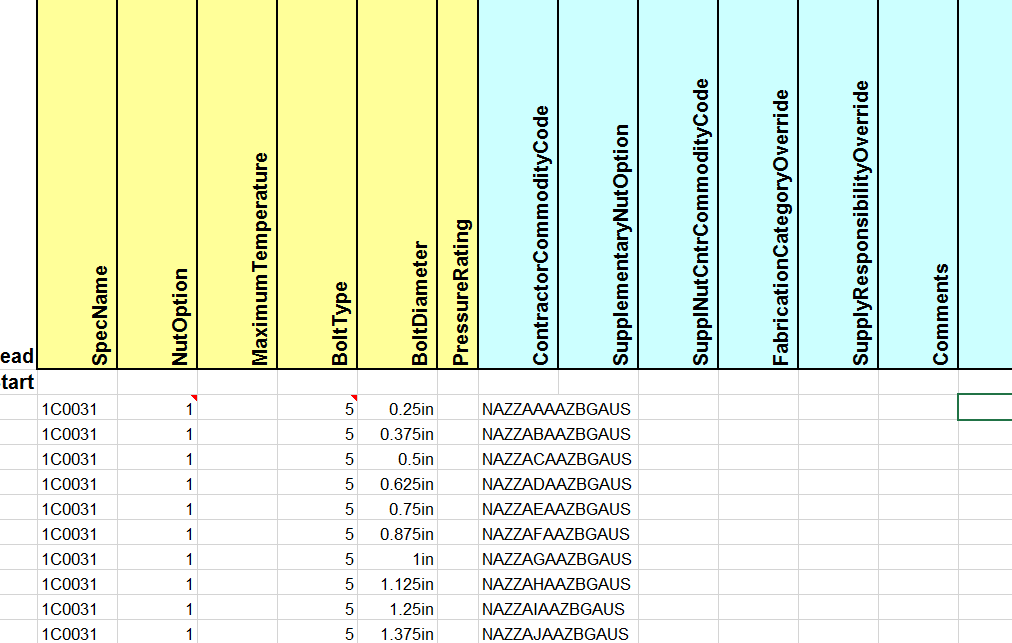Select the SupplNutCntrCommodityCode column header
This screenshot has width=1012, height=643.
pos(678,184)
